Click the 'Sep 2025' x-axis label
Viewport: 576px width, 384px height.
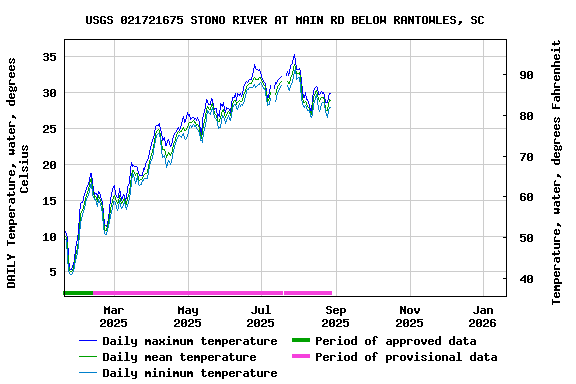335,317
